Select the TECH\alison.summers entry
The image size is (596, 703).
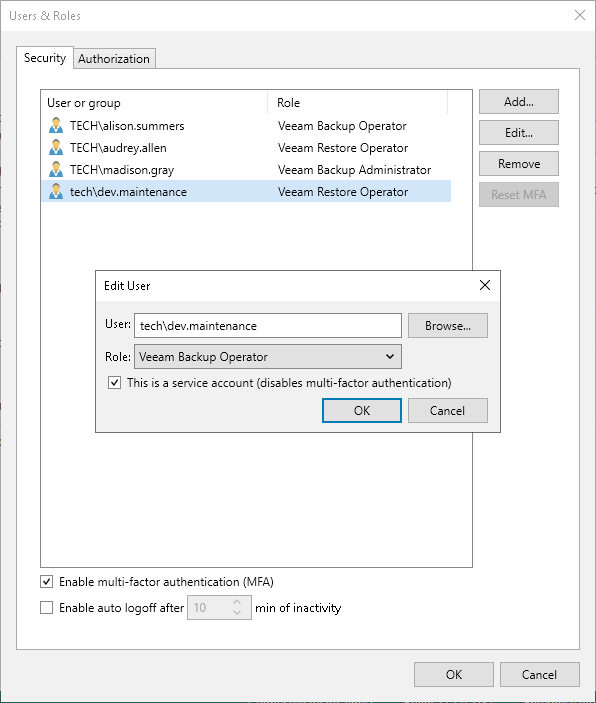click(246, 126)
